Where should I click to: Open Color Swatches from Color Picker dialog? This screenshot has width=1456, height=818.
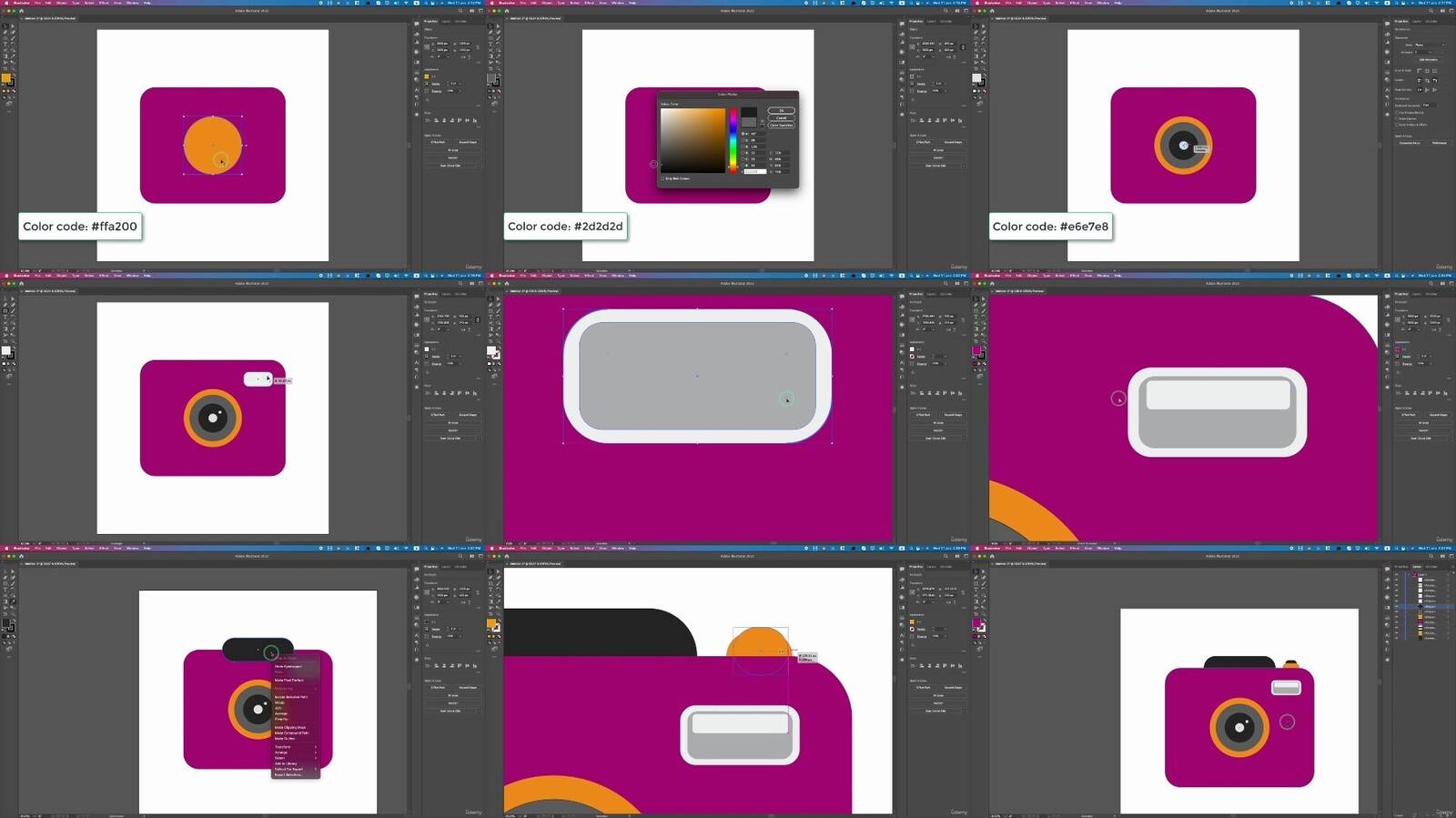[782, 126]
